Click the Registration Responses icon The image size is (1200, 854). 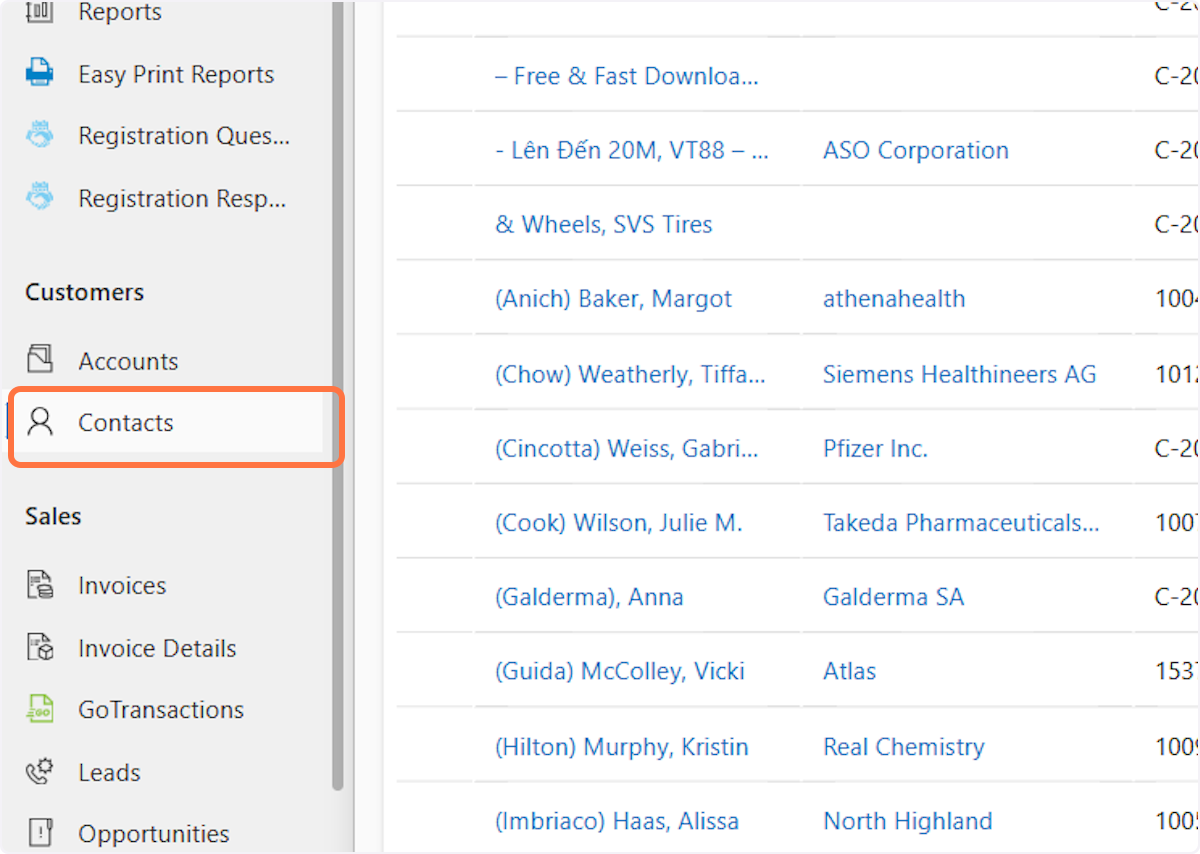(x=40, y=198)
